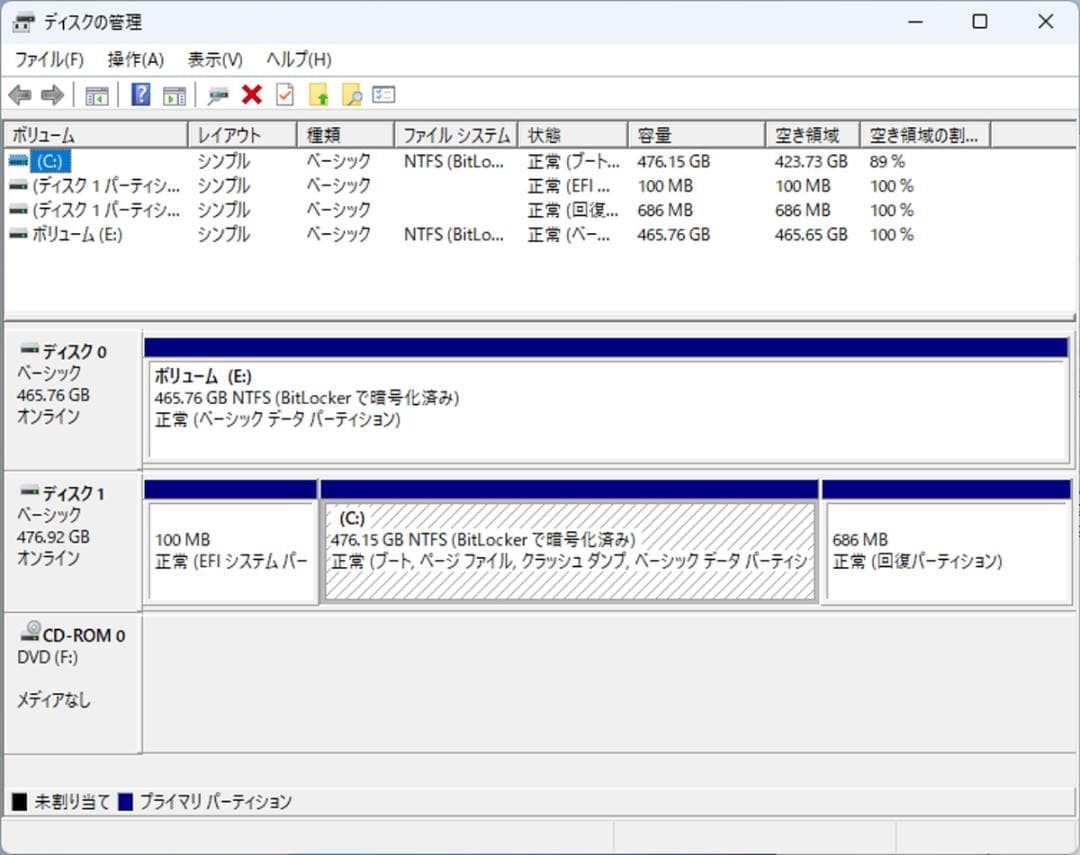
Task: Toggle the action pane icon
Action: (171, 95)
